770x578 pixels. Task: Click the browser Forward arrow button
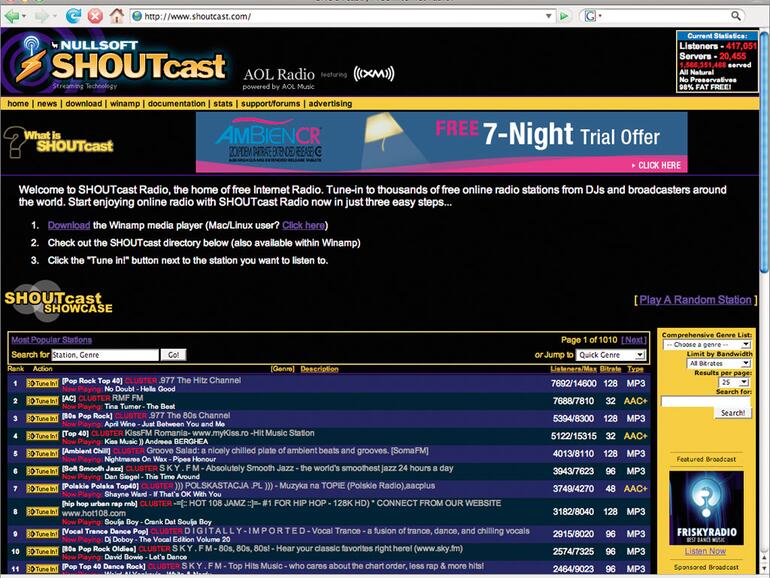click(42, 16)
